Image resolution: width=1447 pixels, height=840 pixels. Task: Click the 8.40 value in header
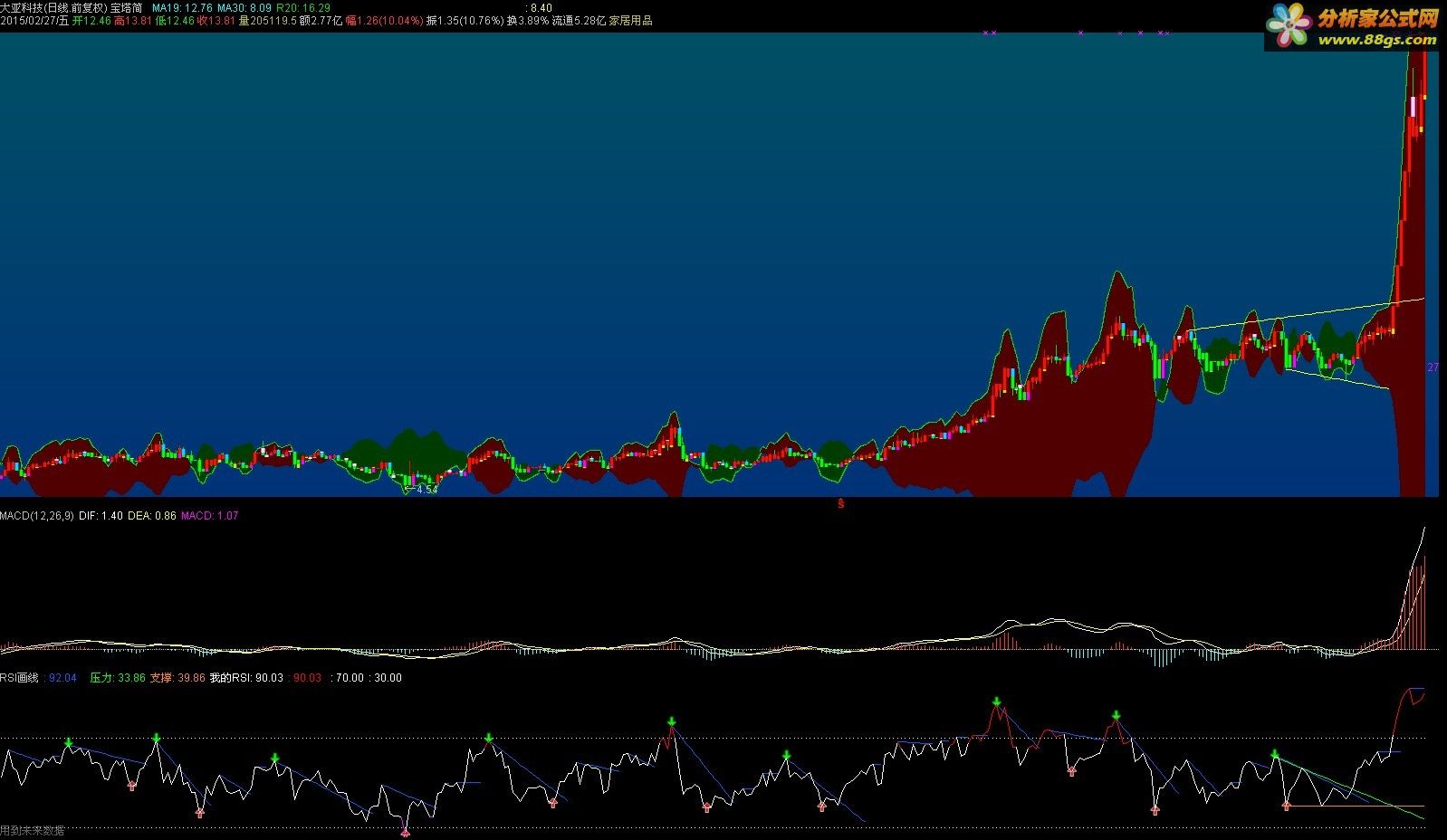tap(541, 7)
